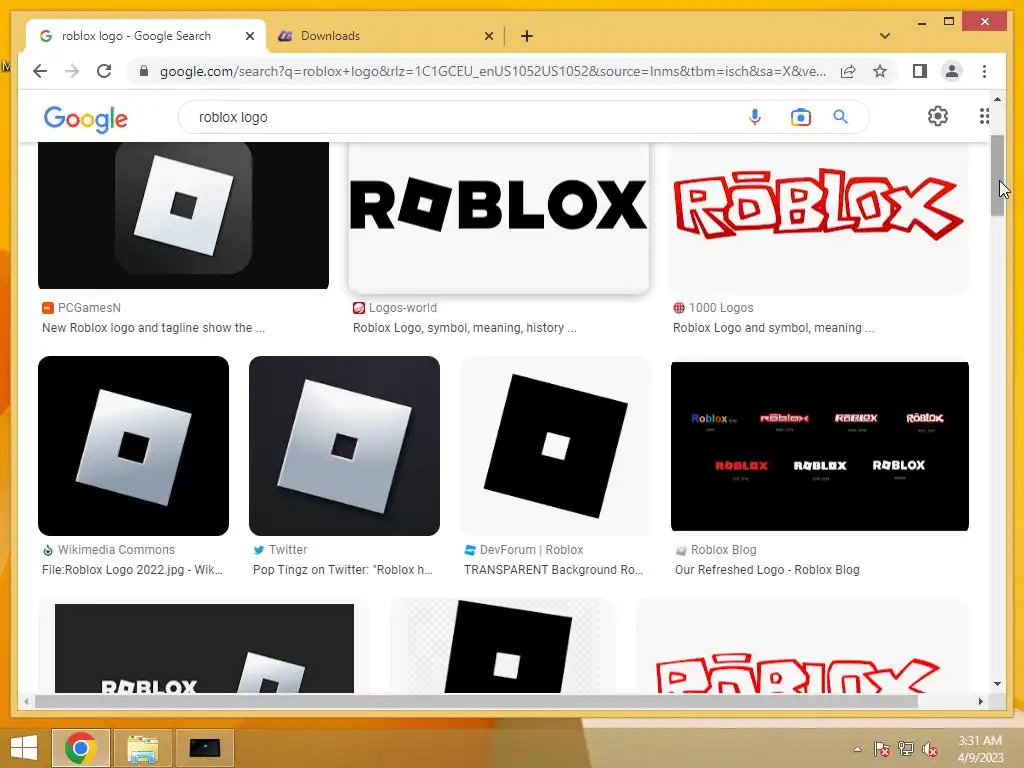
Task: Open 'File:Roblox Logo 2022.jpg' link
Action: (133, 569)
